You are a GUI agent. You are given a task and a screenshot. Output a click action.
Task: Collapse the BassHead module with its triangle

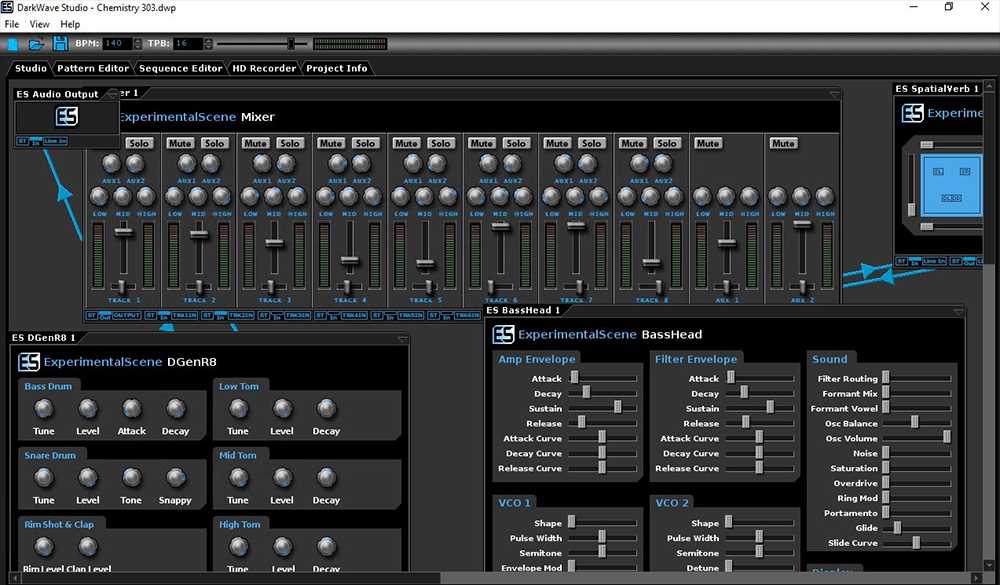[959, 312]
